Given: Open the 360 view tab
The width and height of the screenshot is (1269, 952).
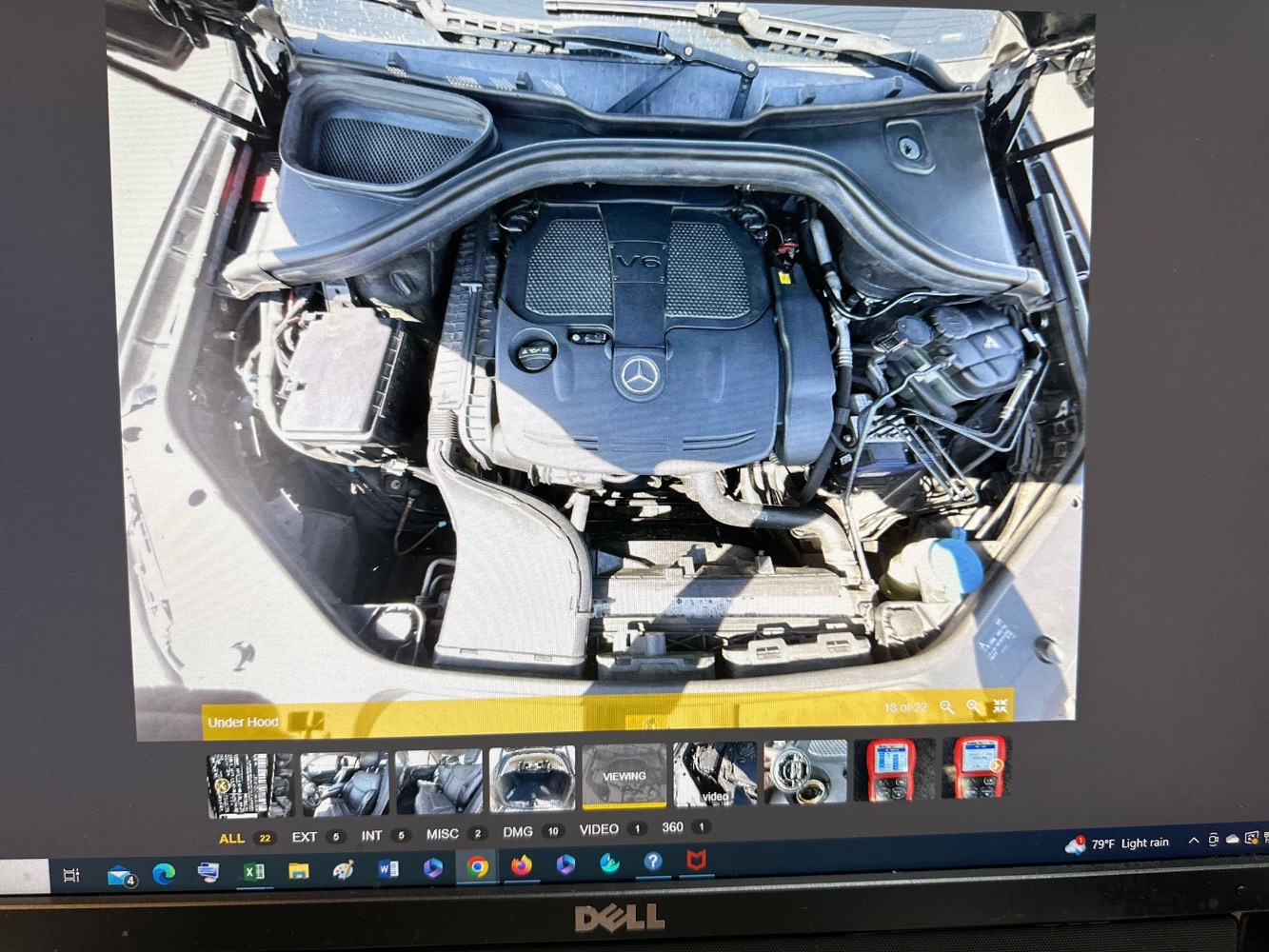Looking at the screenshot, I should (x=685, y=827).
